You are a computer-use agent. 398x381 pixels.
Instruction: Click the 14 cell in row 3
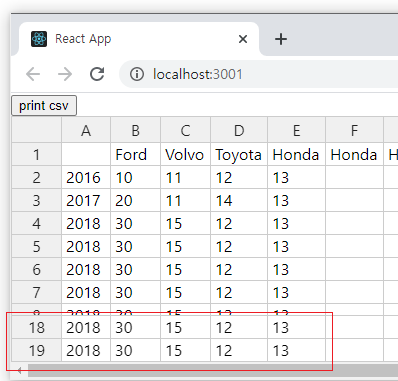(x=239, y=200)
